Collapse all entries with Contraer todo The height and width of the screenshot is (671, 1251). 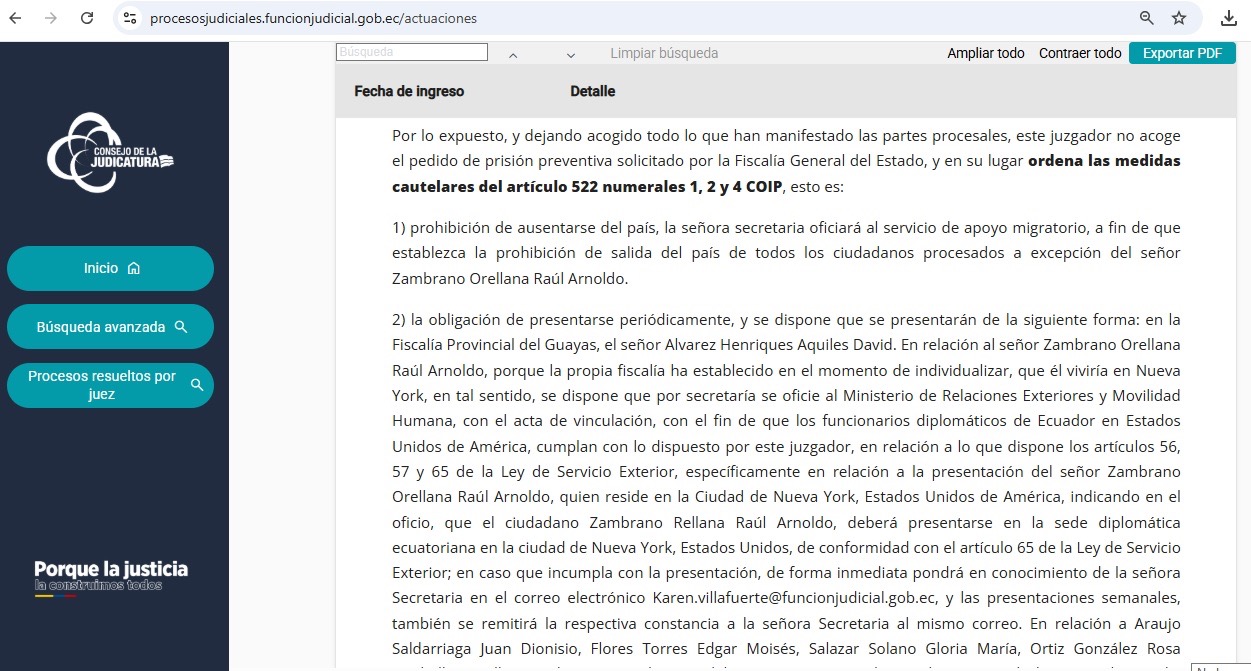pyautogui.click(x=1080, y=53)
